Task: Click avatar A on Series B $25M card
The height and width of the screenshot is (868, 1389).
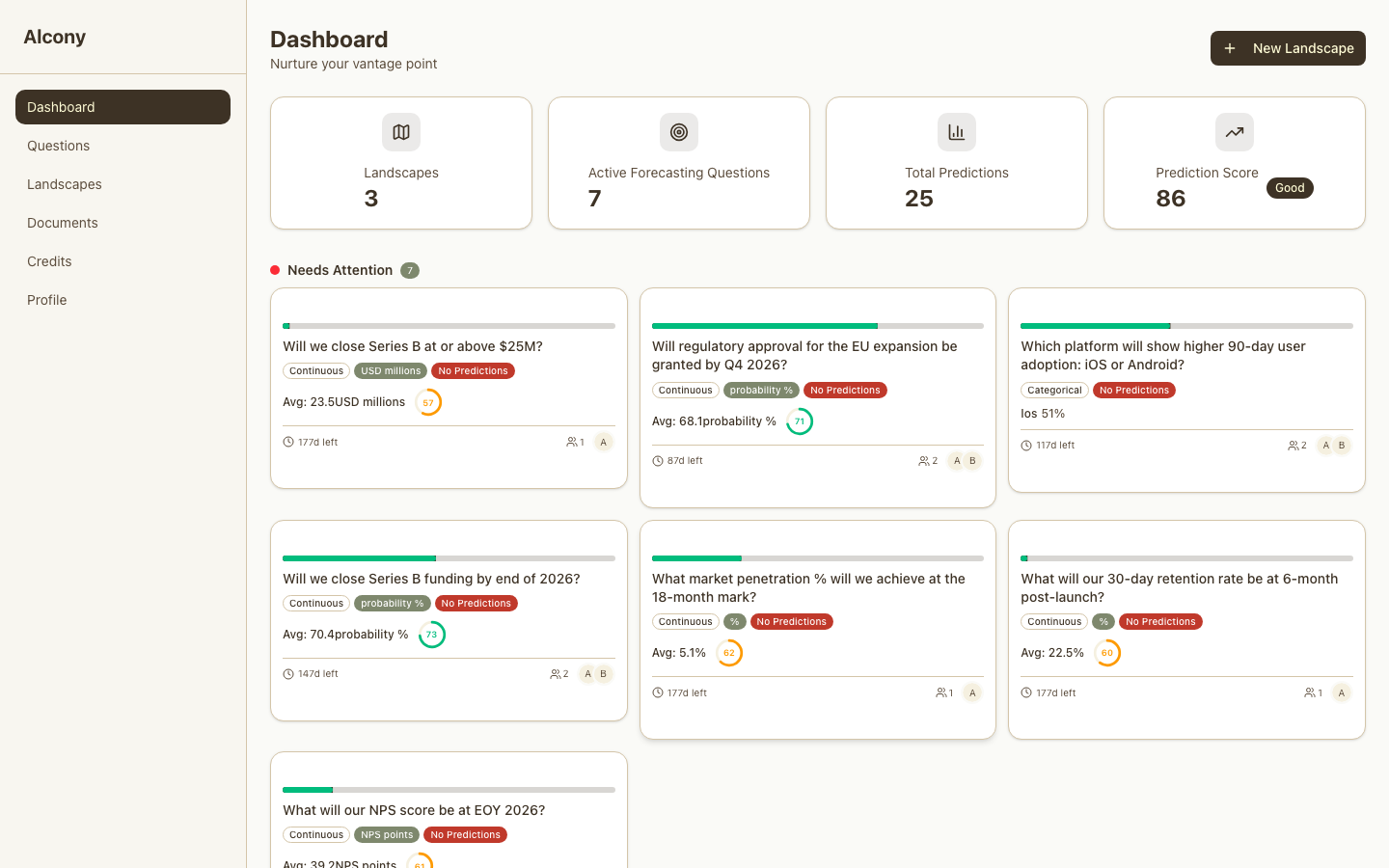Action: (604, 443)
